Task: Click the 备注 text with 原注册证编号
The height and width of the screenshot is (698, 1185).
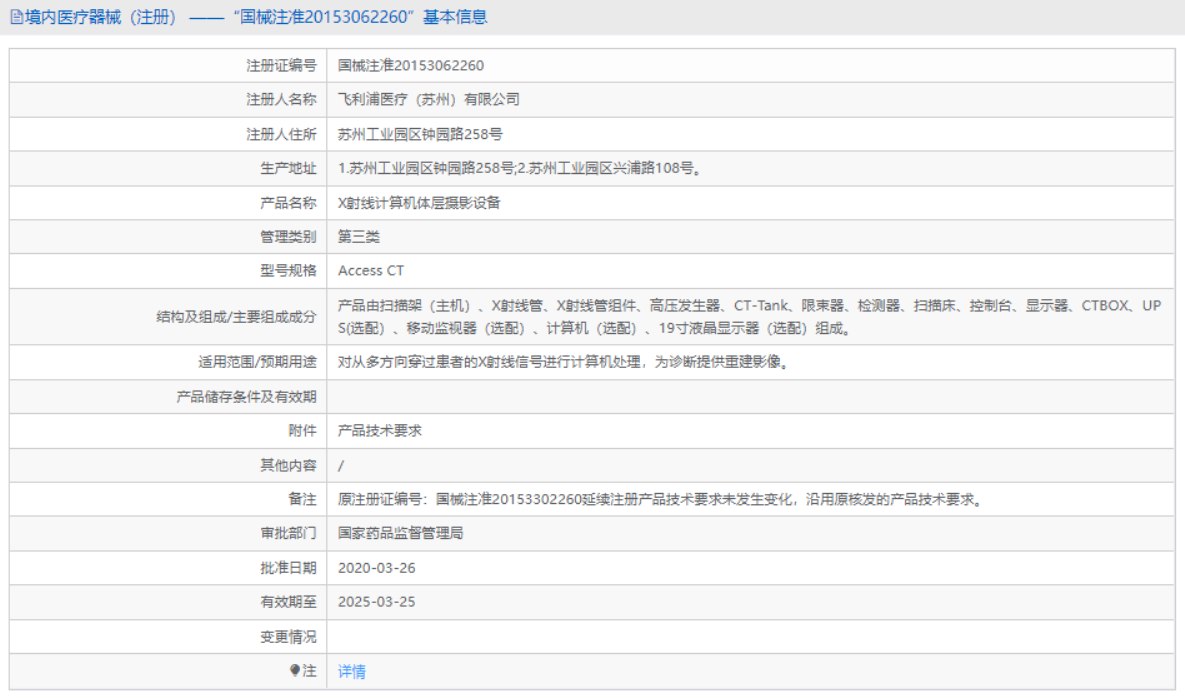Action: [x=662, y=499]
